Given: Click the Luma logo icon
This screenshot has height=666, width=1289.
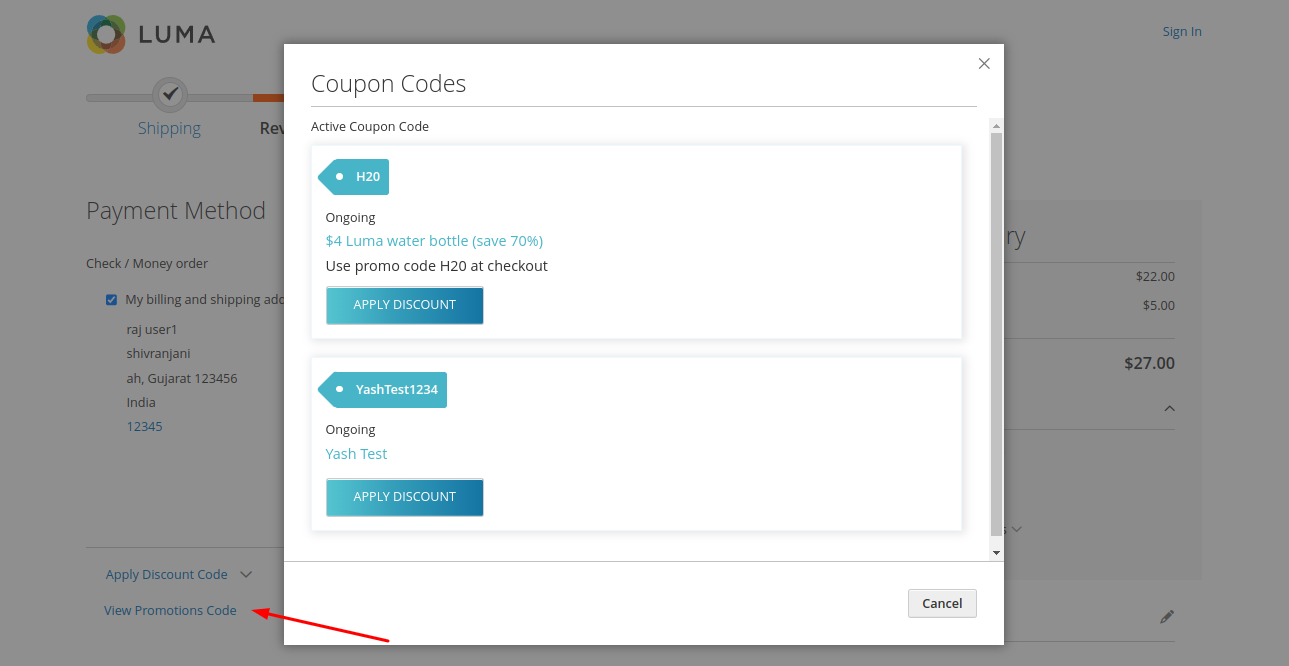Looking at the screenshot, I should coord(106,35).
